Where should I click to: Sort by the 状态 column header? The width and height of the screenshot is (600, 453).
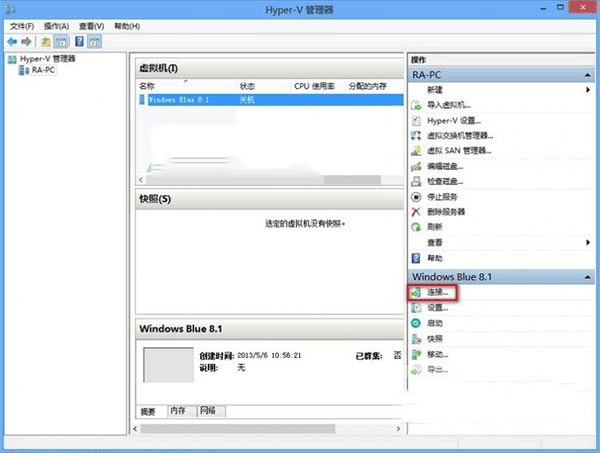(247, 86)
